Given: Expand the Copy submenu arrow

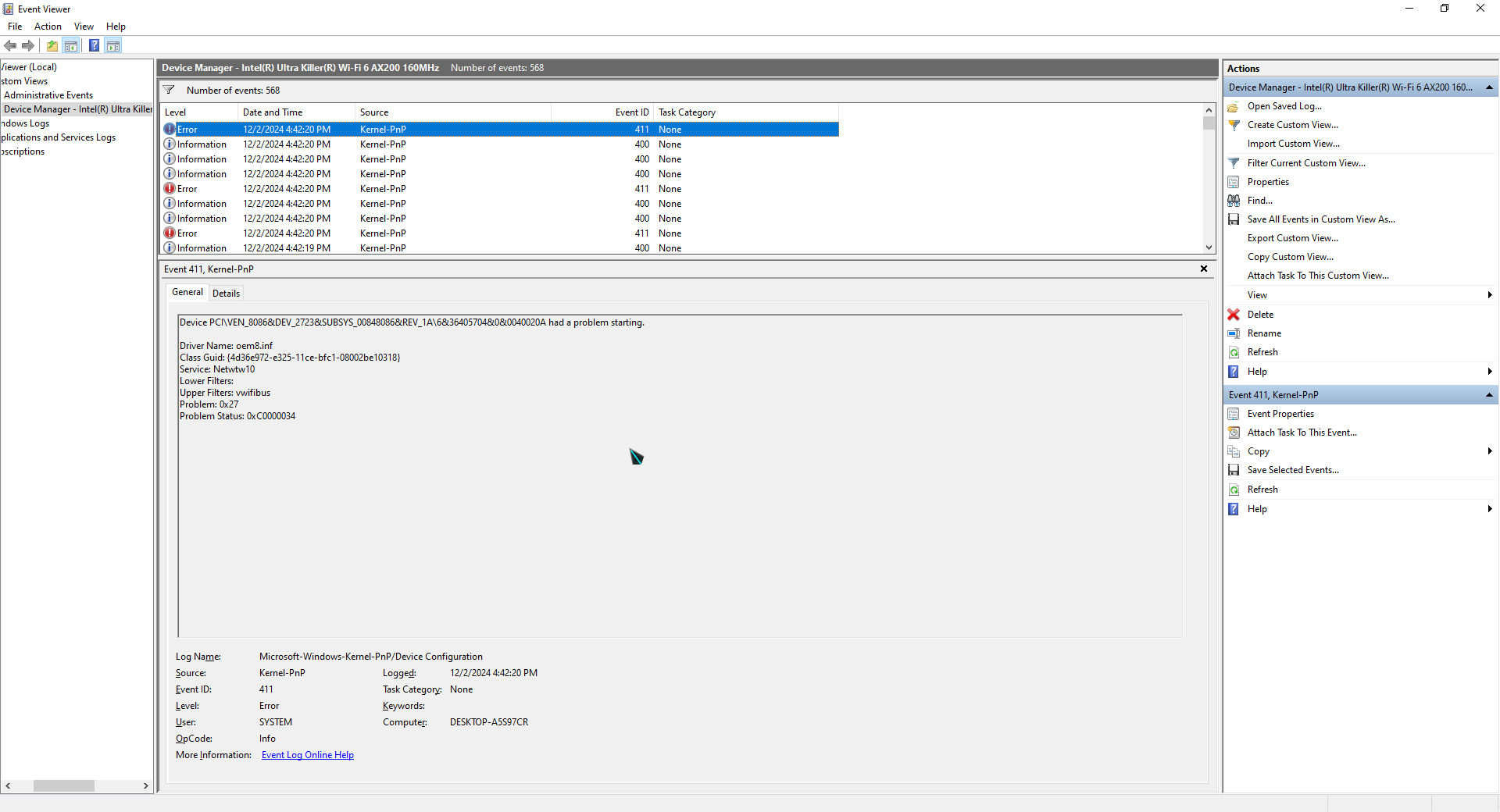Looking at the screenshot, I should (x=1490, y=451).
